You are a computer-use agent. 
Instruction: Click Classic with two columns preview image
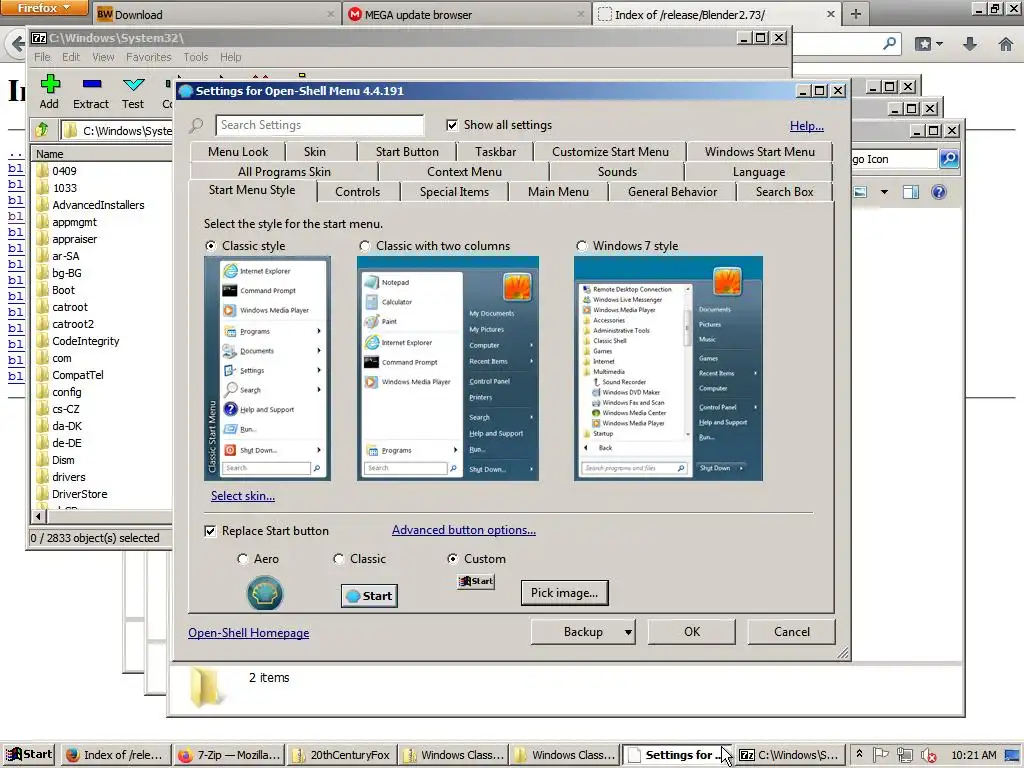(448, 368)
